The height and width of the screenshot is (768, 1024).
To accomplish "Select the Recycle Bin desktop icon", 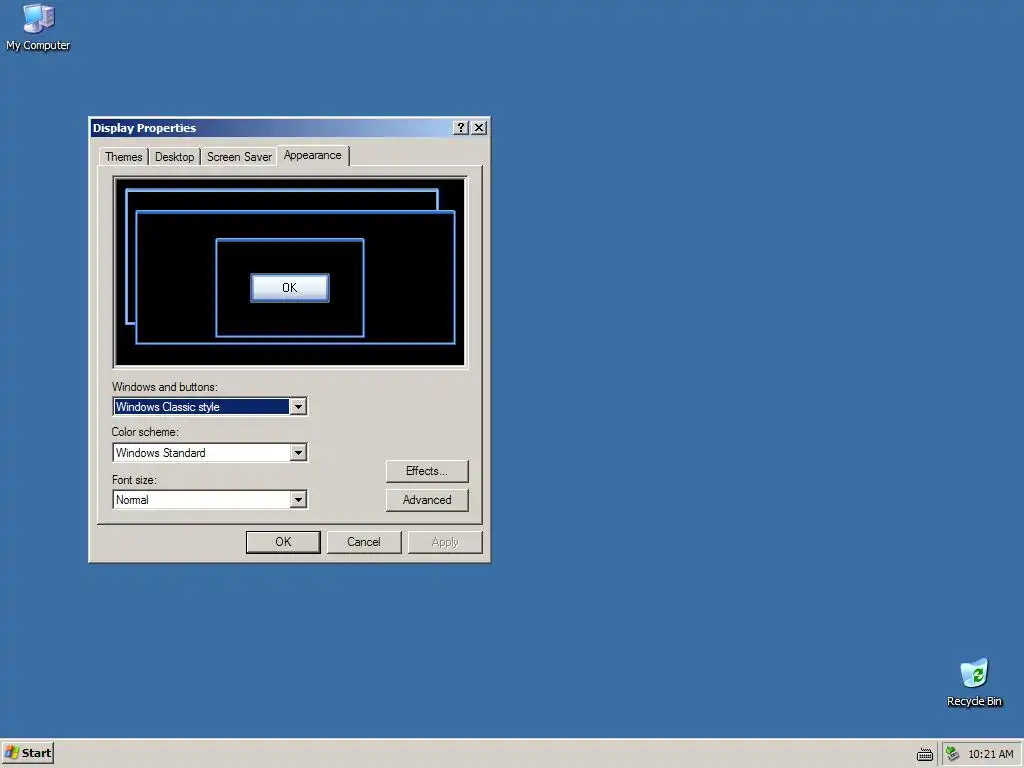I will 974,682.
